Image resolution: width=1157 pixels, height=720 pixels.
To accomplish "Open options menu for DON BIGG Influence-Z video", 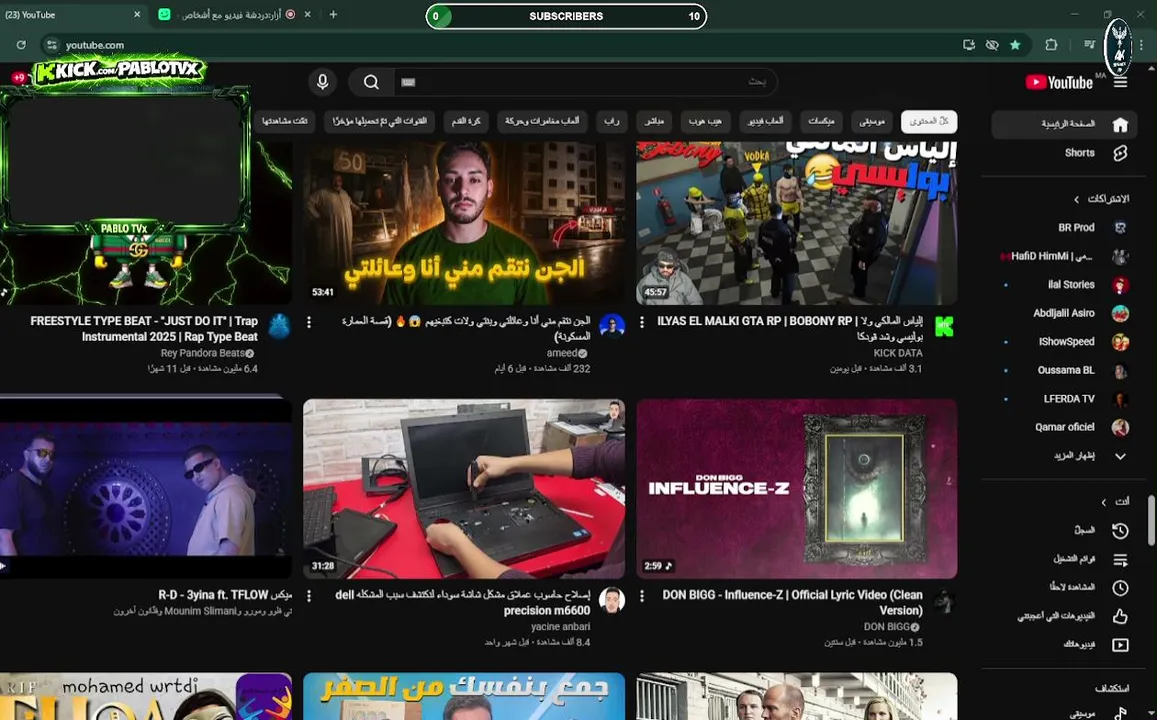I will [x=641, y=596].
